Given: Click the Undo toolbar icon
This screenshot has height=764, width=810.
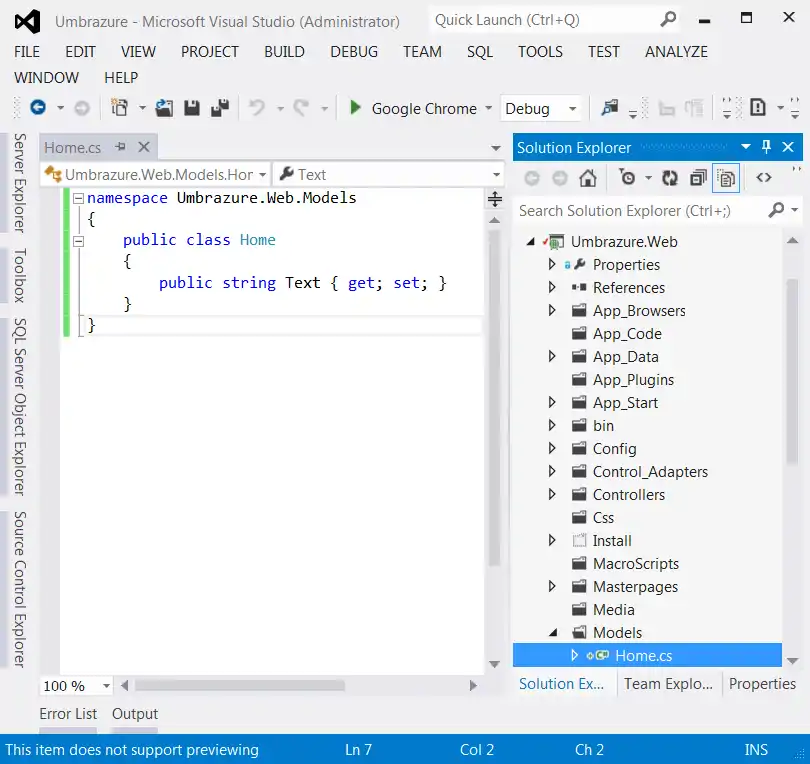Looking at the screenshot, I should point(257,108).
